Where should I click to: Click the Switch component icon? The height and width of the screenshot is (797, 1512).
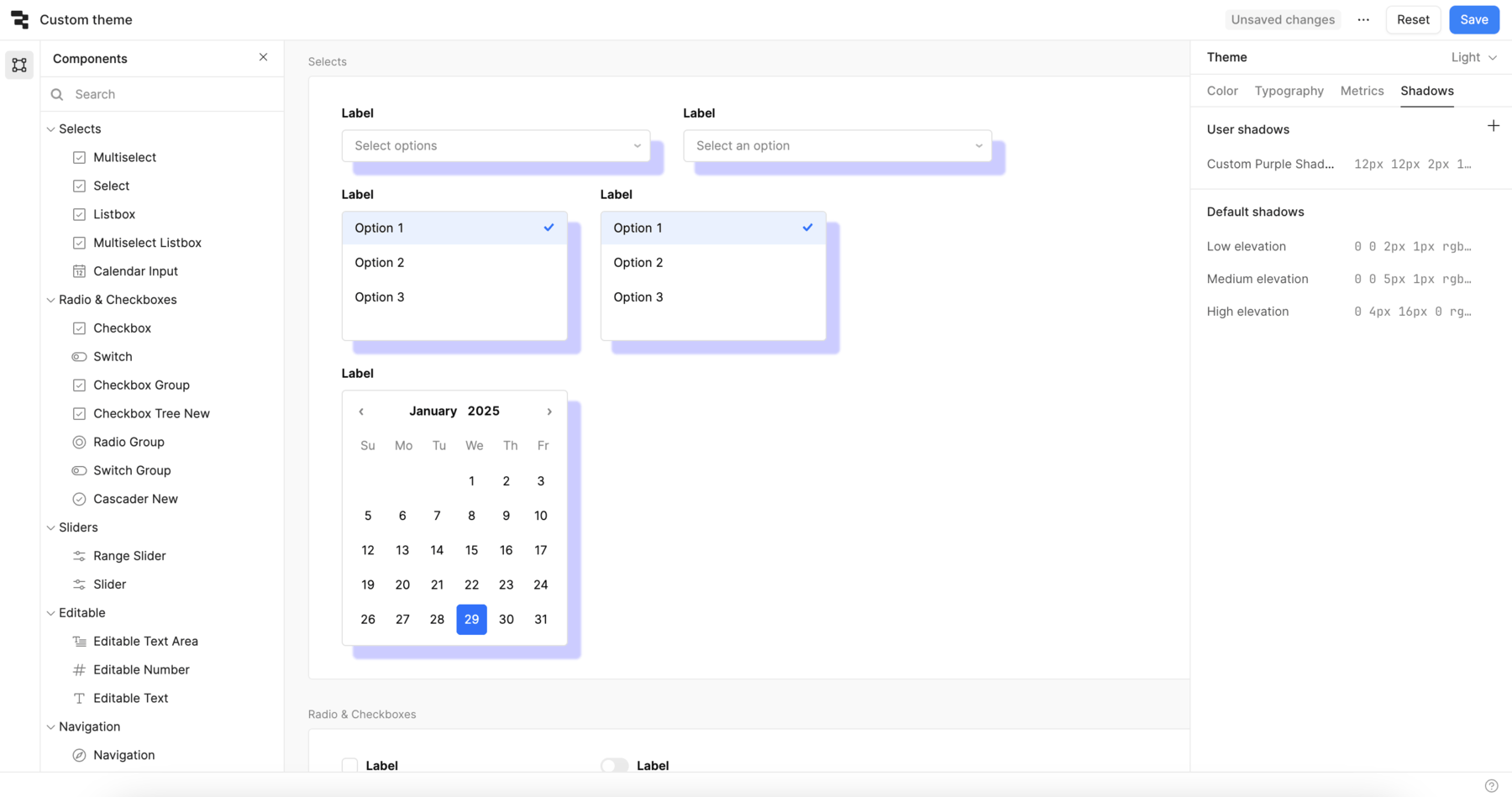(79, 357)
